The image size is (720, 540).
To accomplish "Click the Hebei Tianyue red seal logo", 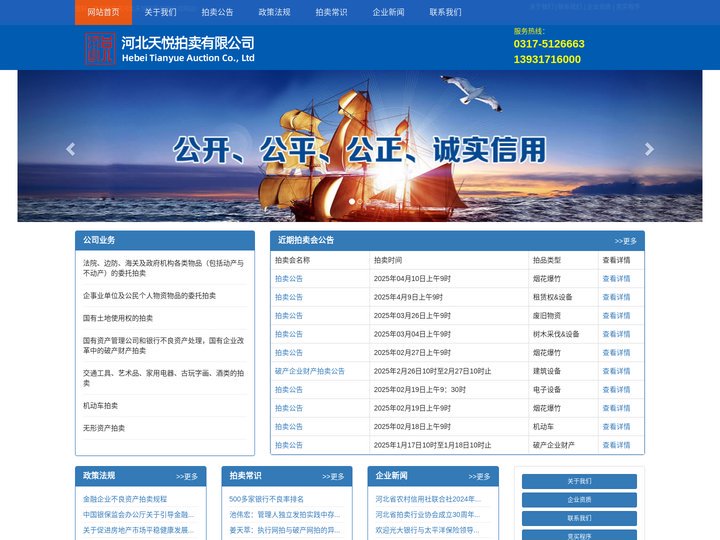I will (100, 49).
